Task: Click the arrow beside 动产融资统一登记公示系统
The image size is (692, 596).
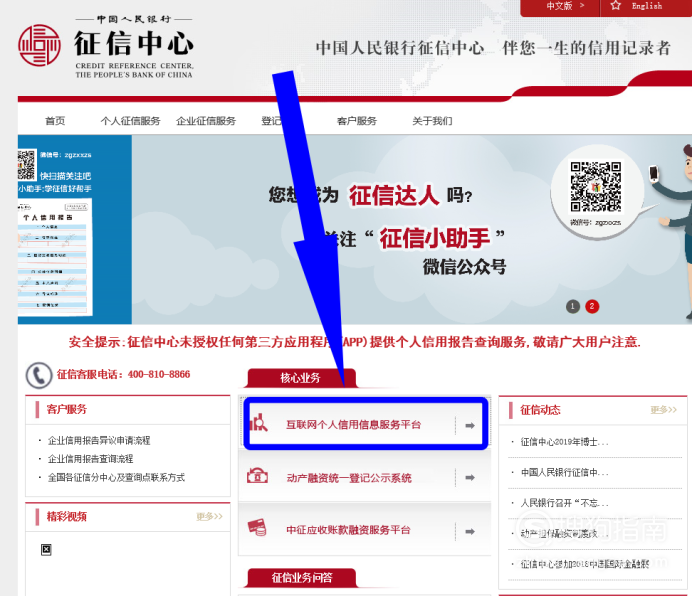Action: click(x=470, y=478)
